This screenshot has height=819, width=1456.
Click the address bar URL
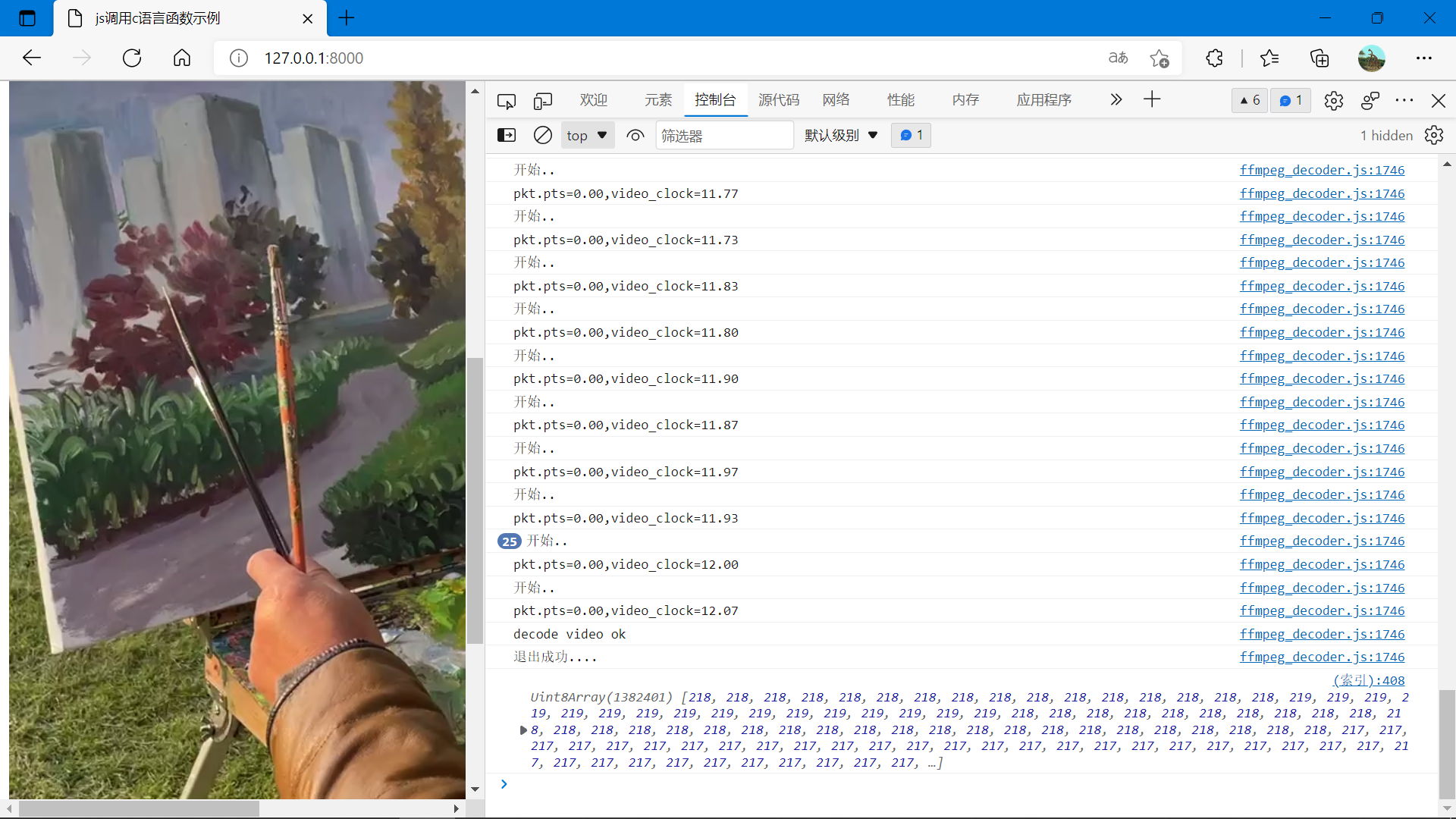pyautogui.click(x=314, y=58)
